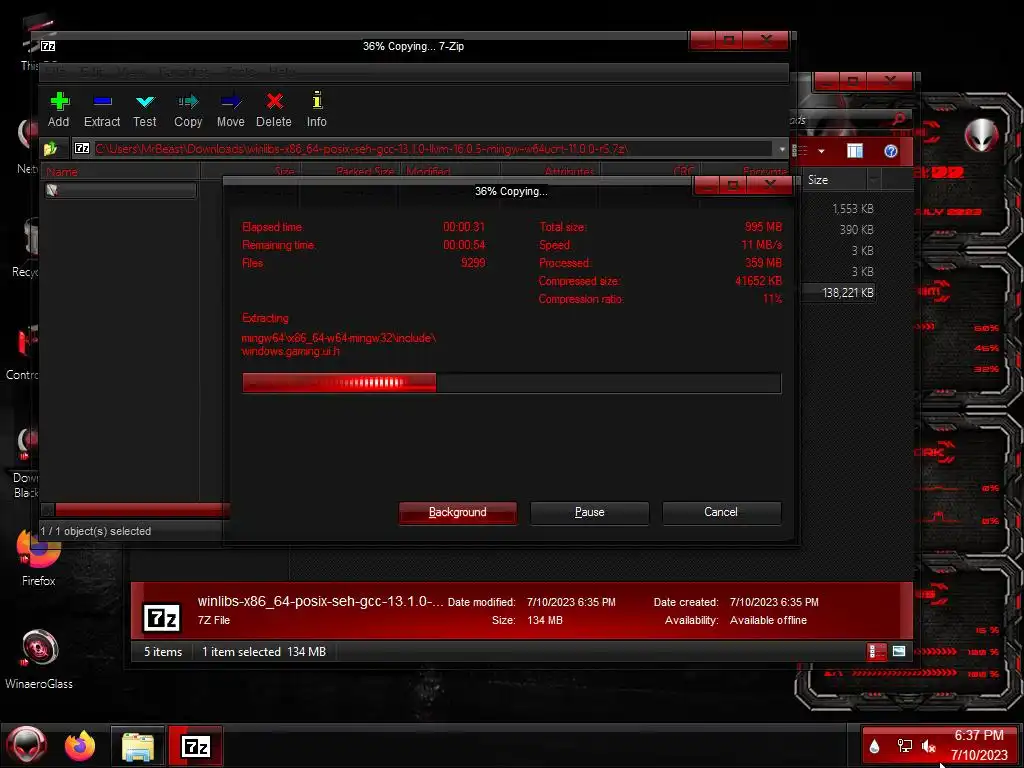
Task: Click the 7z icon in the title bar
Action: (48, 46)
